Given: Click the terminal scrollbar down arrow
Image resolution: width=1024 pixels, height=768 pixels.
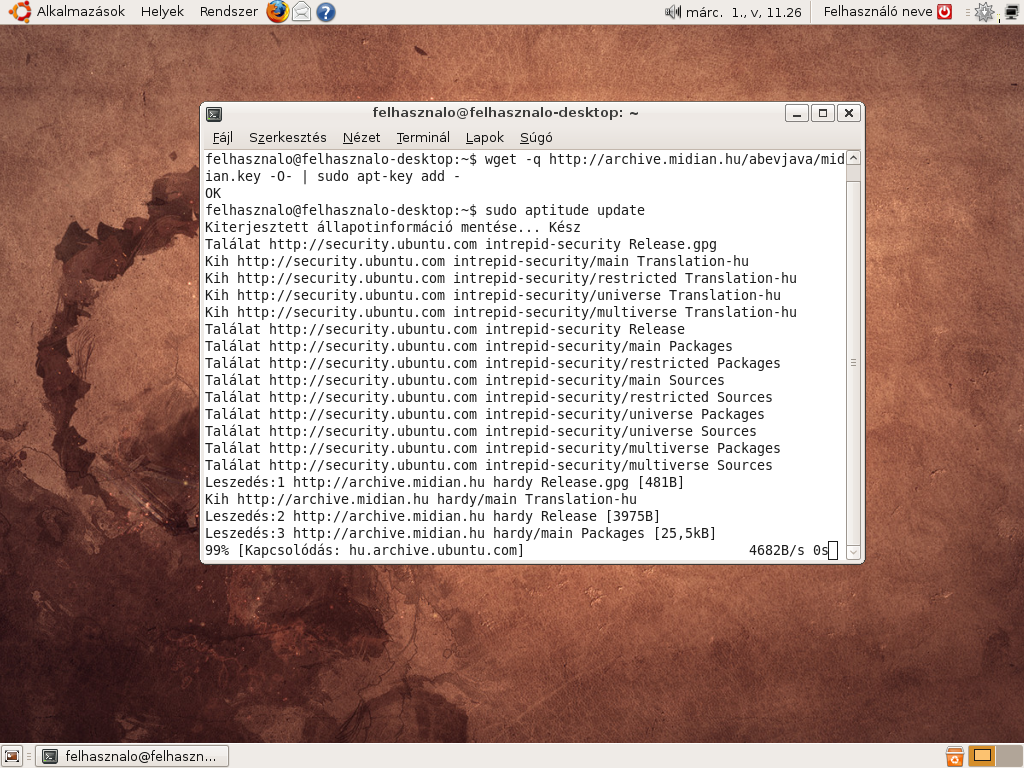Looking at the screenshot, I should tap(853, 552).
